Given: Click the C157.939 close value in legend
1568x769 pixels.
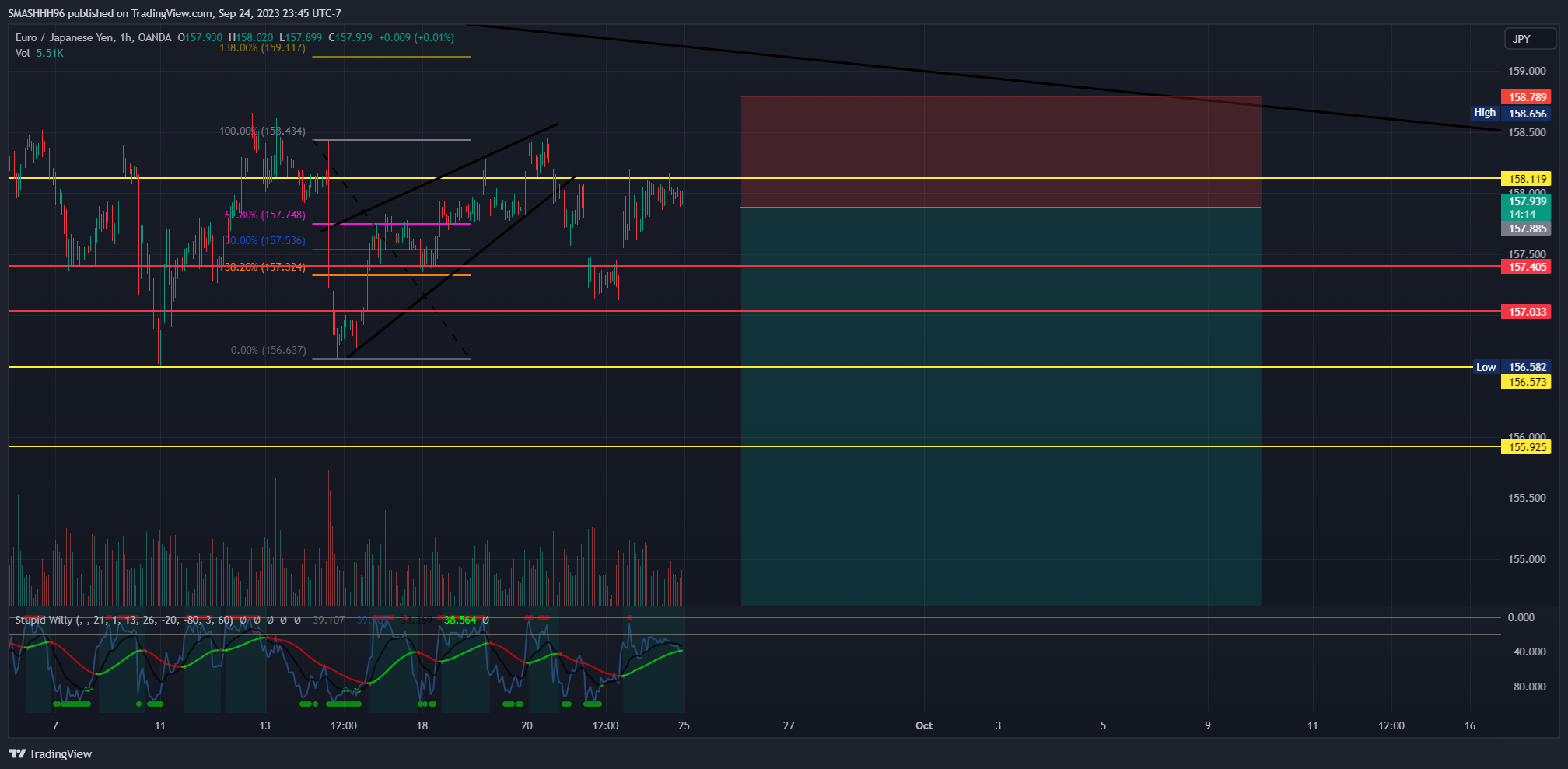Looking at the screenshot, I should point(350,37).
